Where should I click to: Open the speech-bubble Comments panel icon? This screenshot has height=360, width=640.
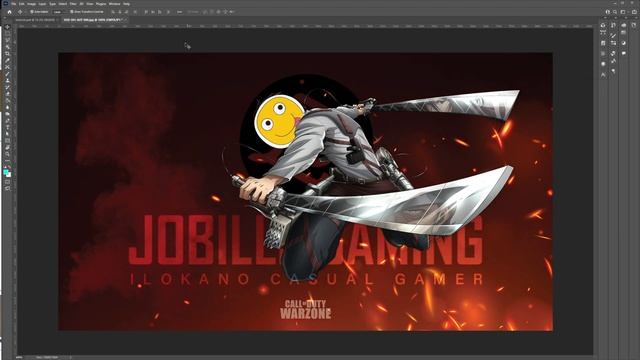(x=624, y=53)
